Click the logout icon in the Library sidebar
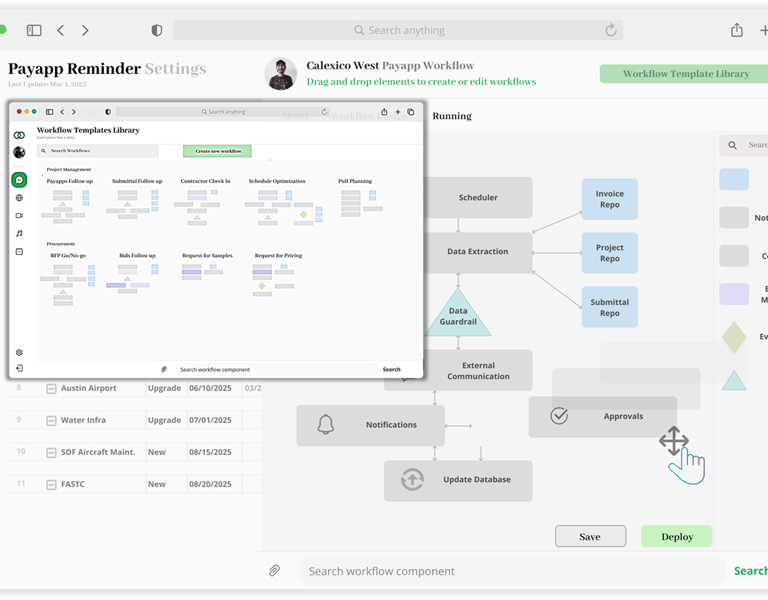This screenshot has width=768, height=600. [19, 368]
